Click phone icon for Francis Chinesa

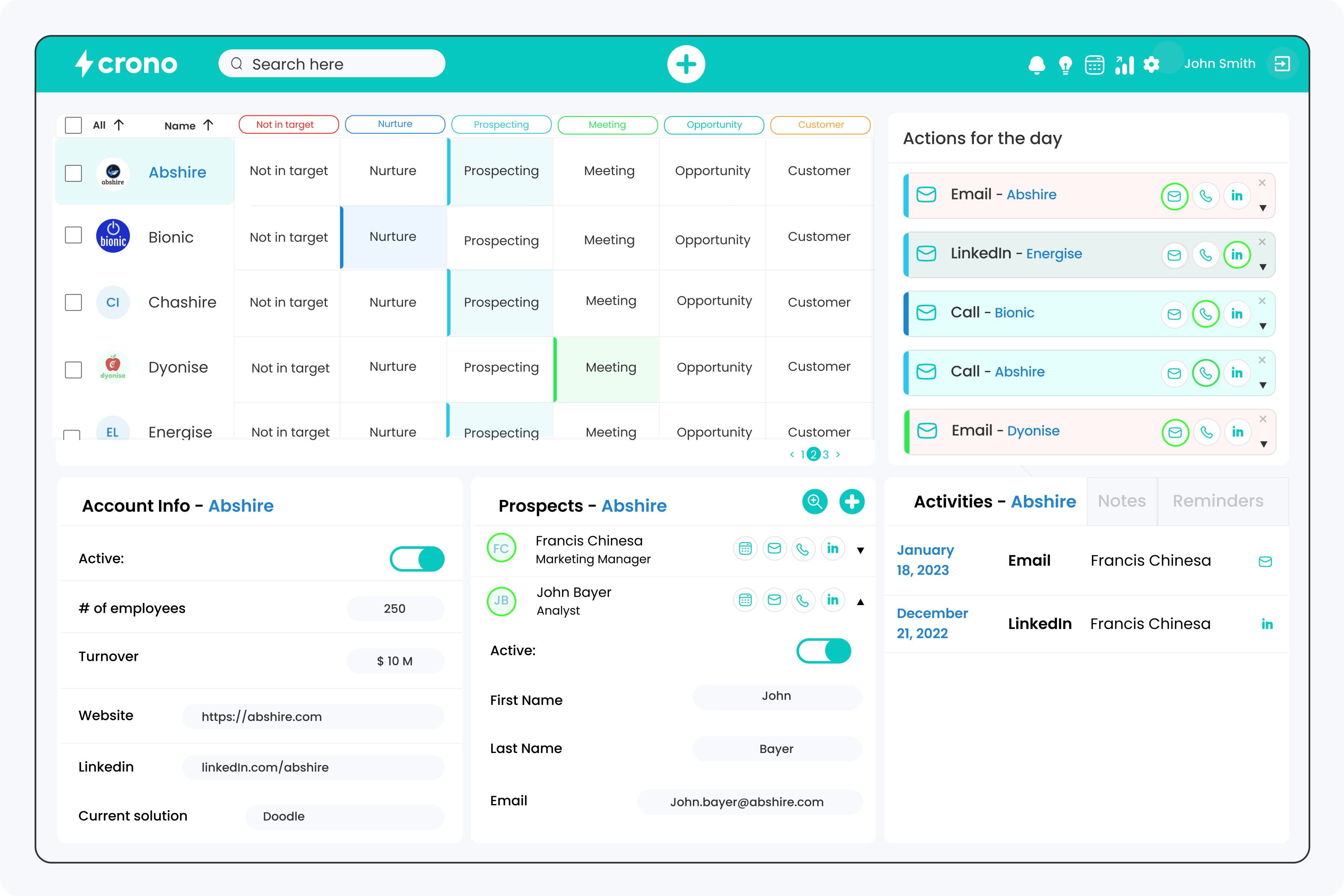(x=803, y=549)
